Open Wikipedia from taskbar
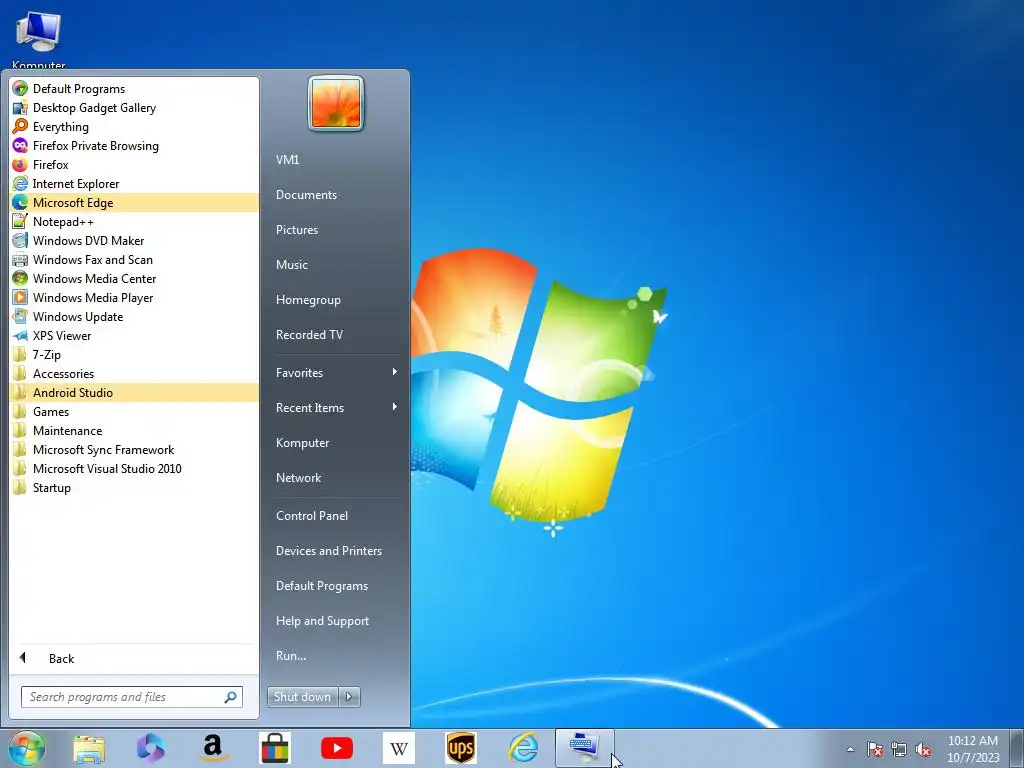 (398, 748)
